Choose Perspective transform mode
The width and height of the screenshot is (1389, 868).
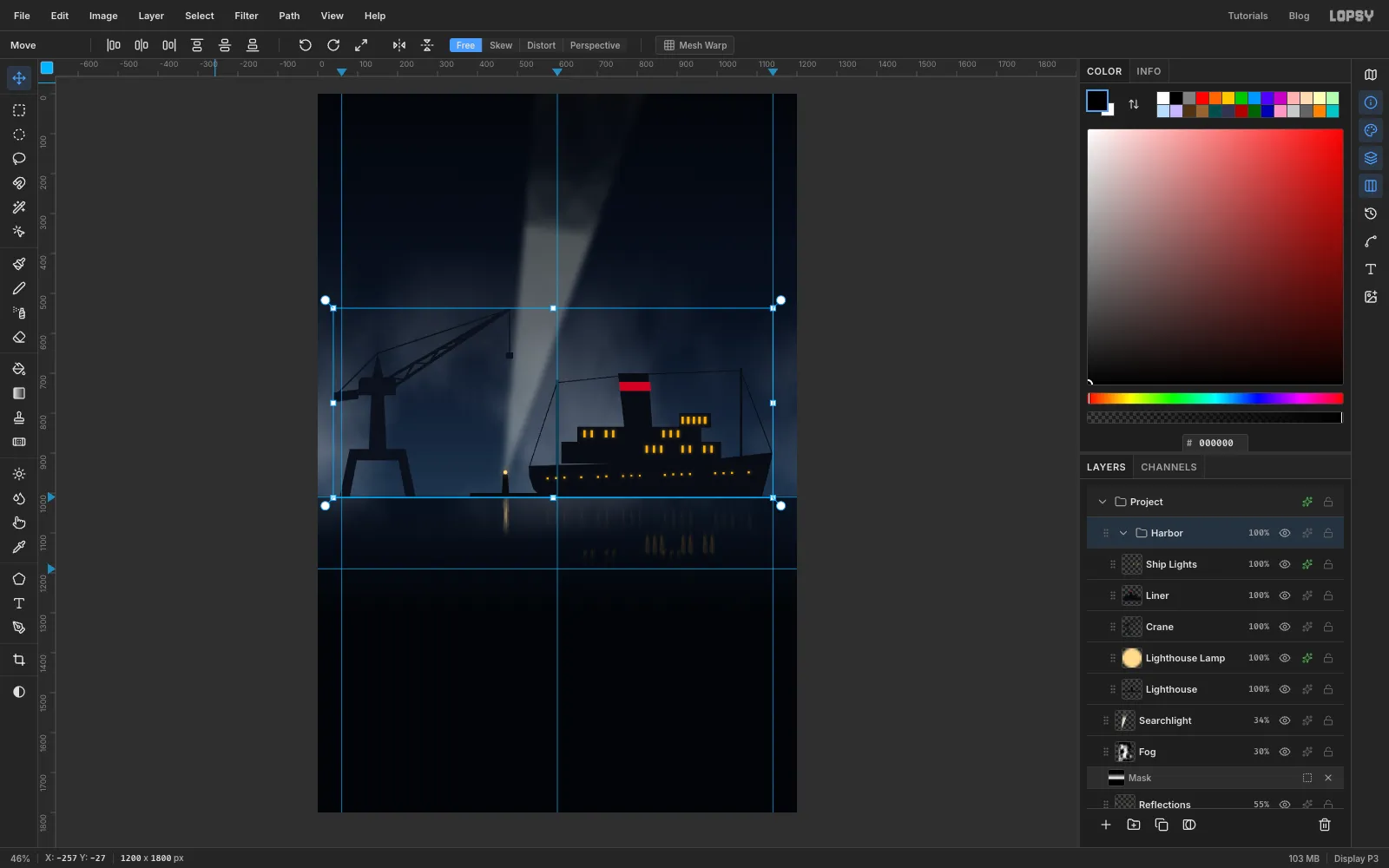pos(595,45)
